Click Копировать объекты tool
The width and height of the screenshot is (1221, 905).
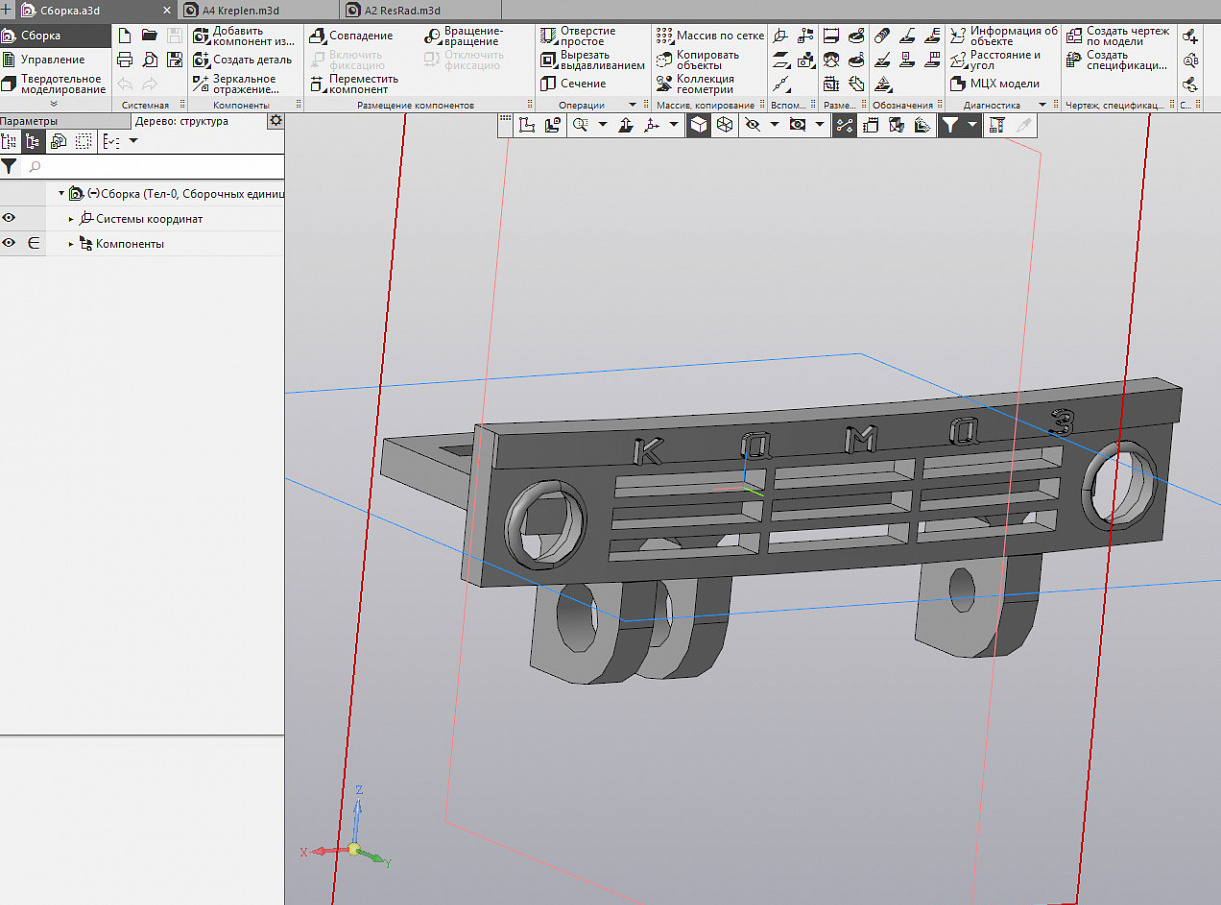coord(698,60)
